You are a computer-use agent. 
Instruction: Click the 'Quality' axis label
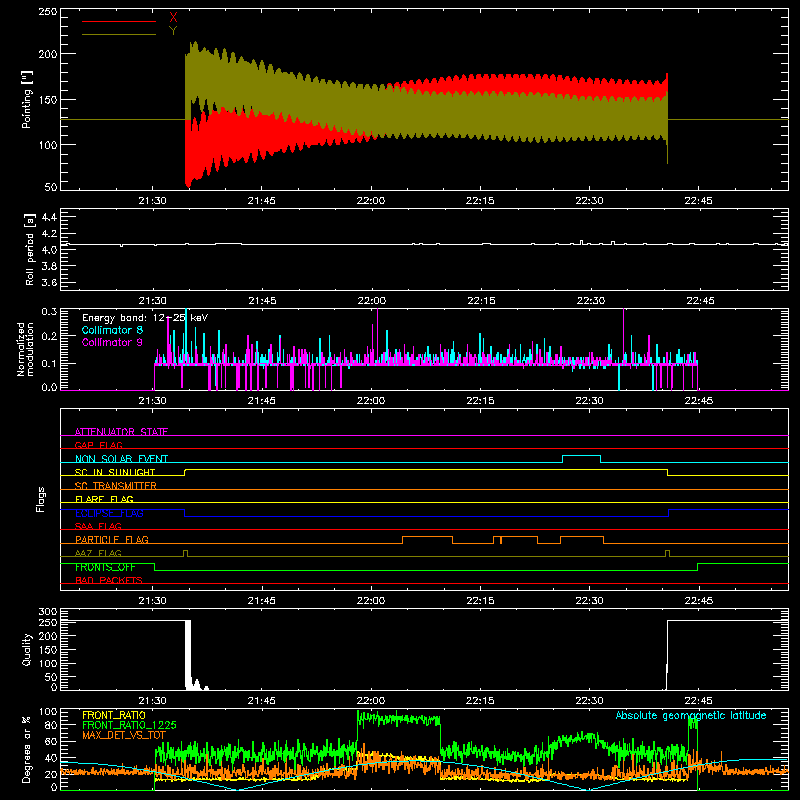pyautogui.click(x=27, y=649)
